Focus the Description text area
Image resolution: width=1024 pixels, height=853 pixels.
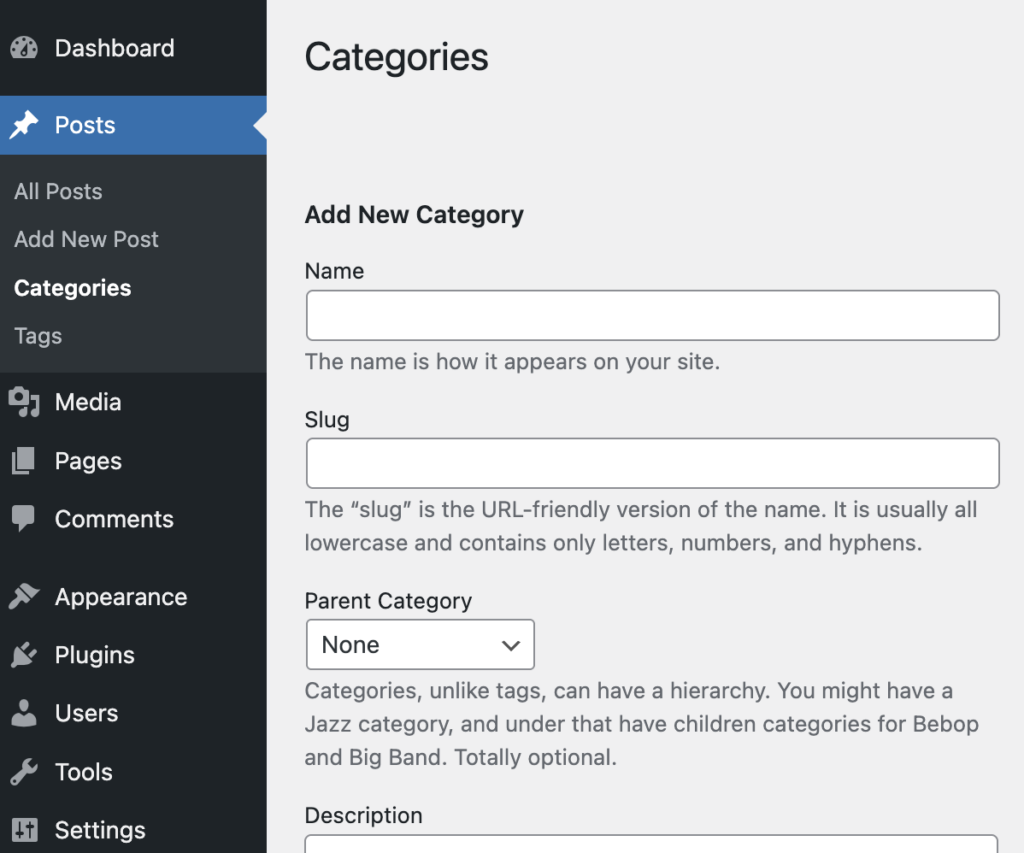coord(652,844)
